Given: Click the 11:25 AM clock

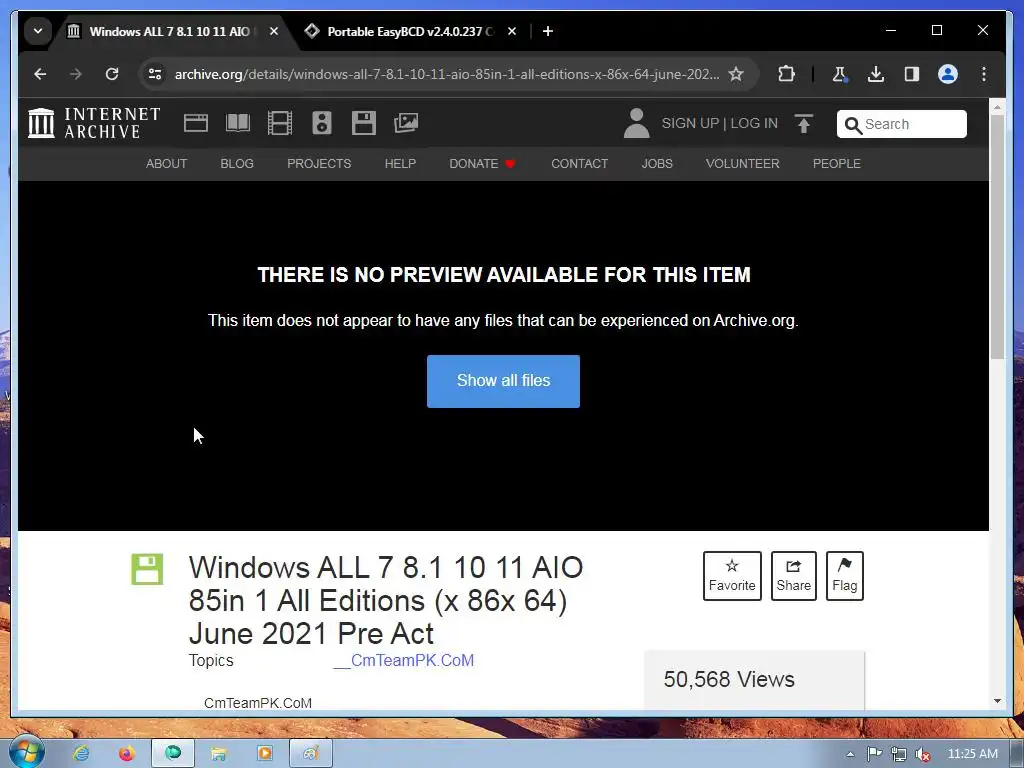Looking at the screenshot, I should tap(972, 754).
